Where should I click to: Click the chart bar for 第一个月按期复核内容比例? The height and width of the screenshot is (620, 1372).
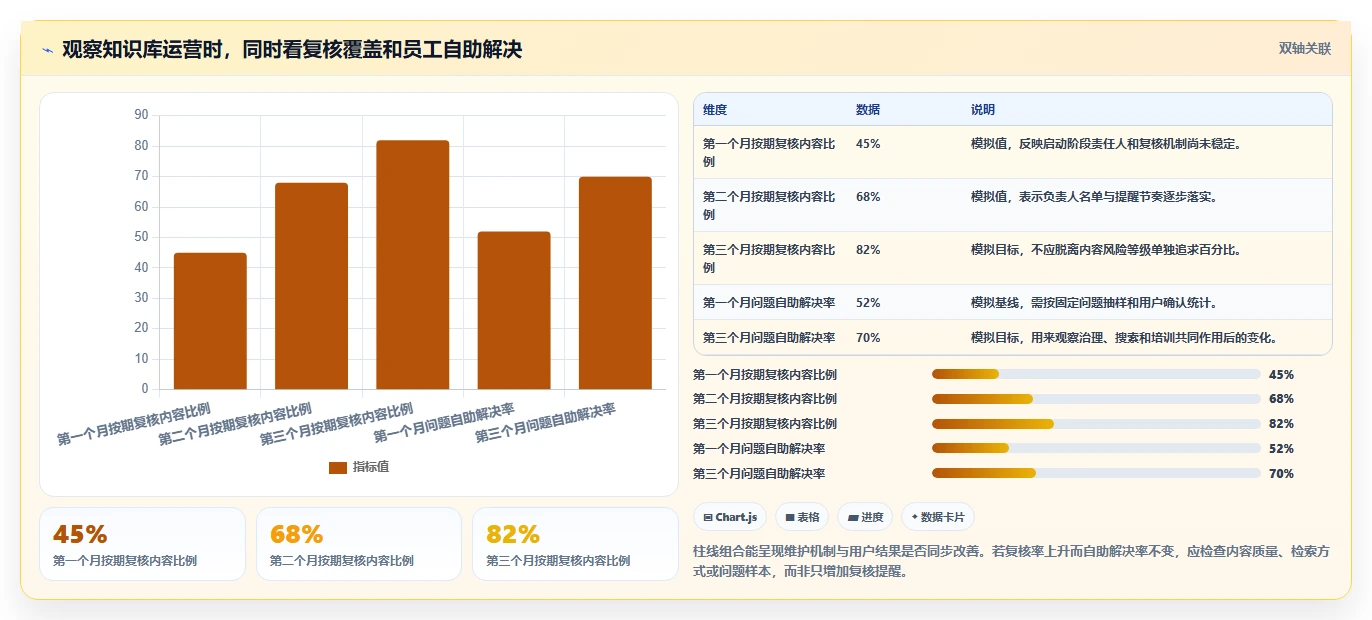click(x=210, y=321)
